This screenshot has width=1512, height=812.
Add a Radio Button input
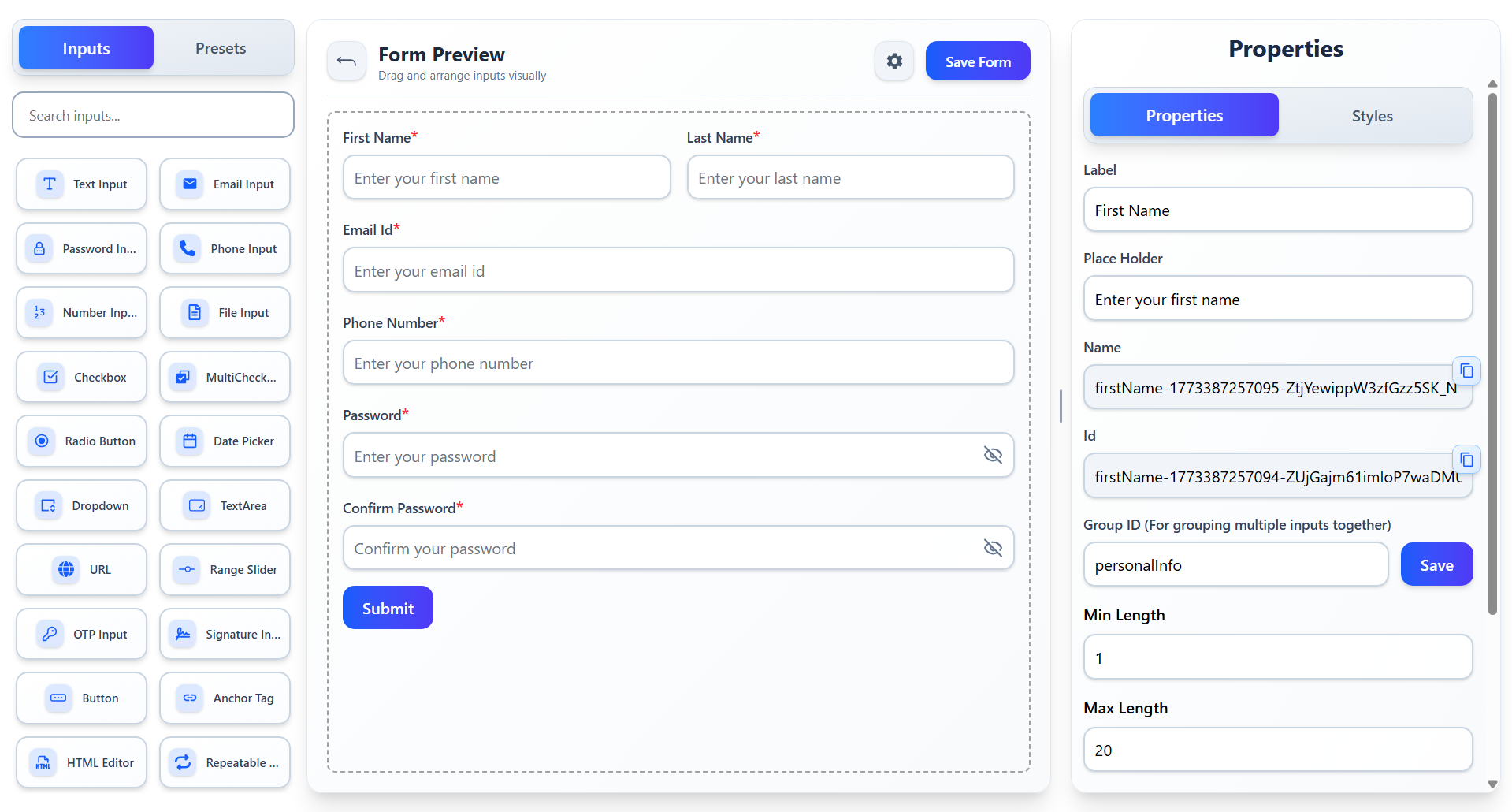(x=81, y=441)
